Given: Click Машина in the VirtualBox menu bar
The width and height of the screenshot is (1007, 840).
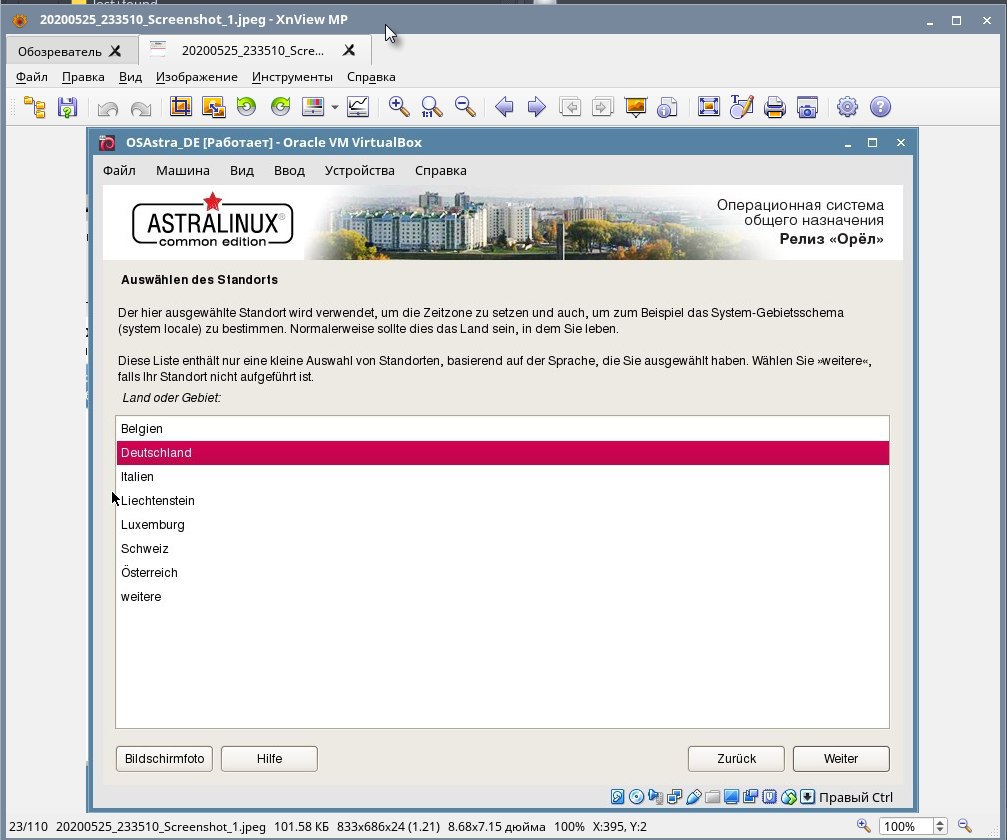Looking at the screenshot, I should 182,171.
